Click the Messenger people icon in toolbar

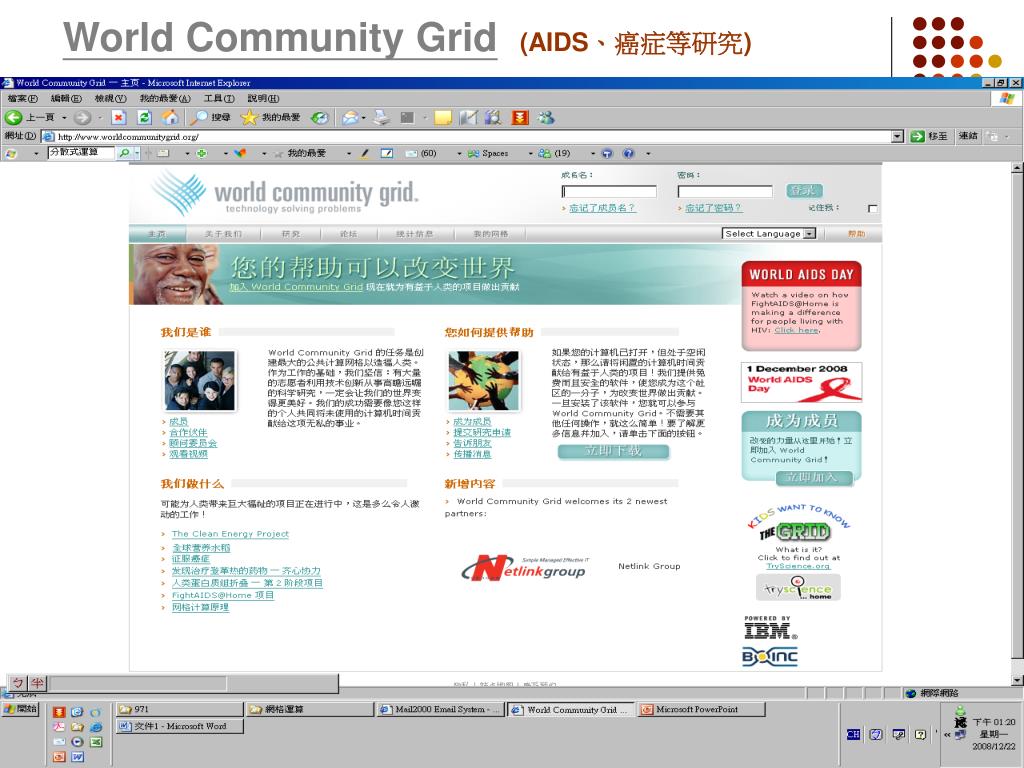[x=546, y=118]
